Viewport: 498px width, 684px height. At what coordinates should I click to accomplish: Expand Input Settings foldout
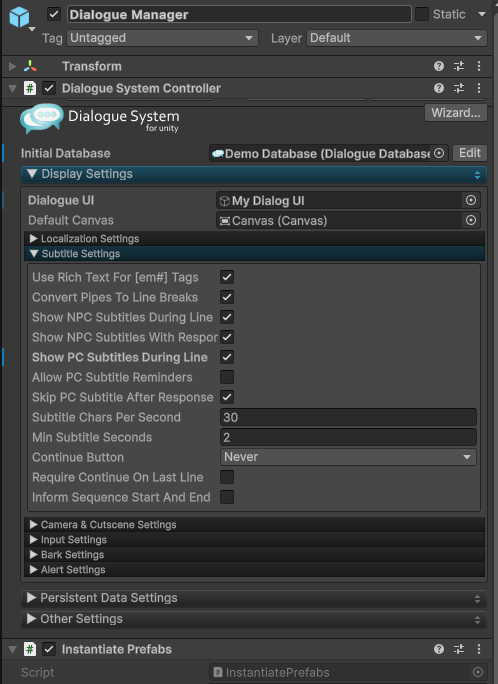pos(34,540)
